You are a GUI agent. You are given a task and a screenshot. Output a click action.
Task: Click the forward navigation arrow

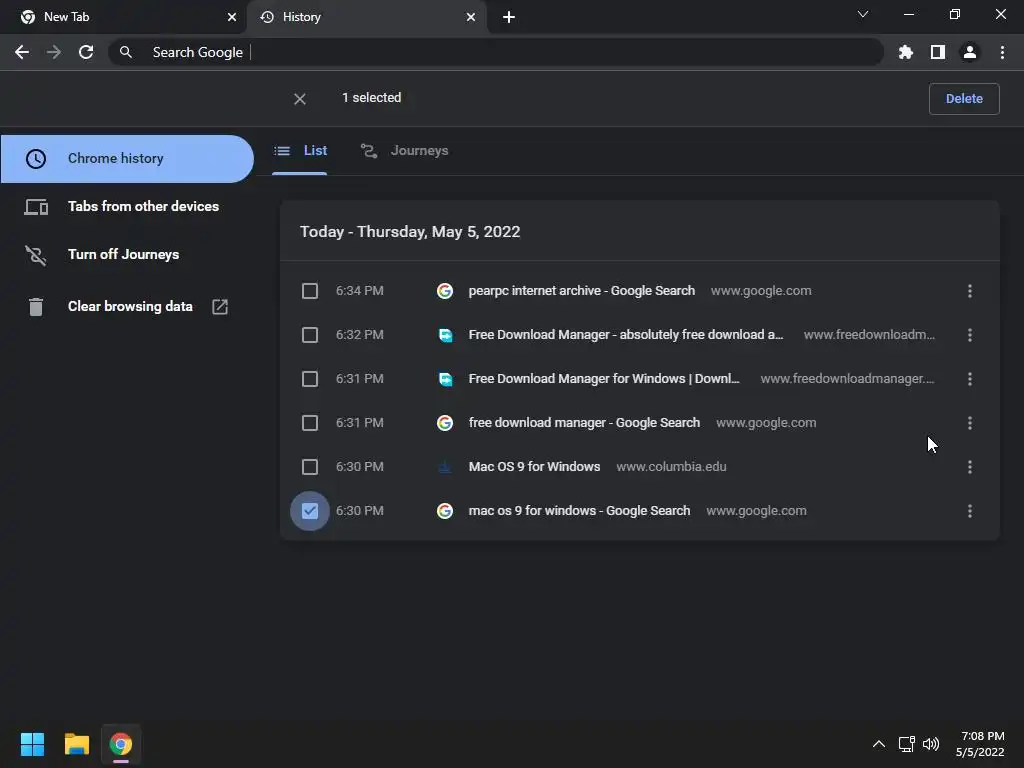54,52
